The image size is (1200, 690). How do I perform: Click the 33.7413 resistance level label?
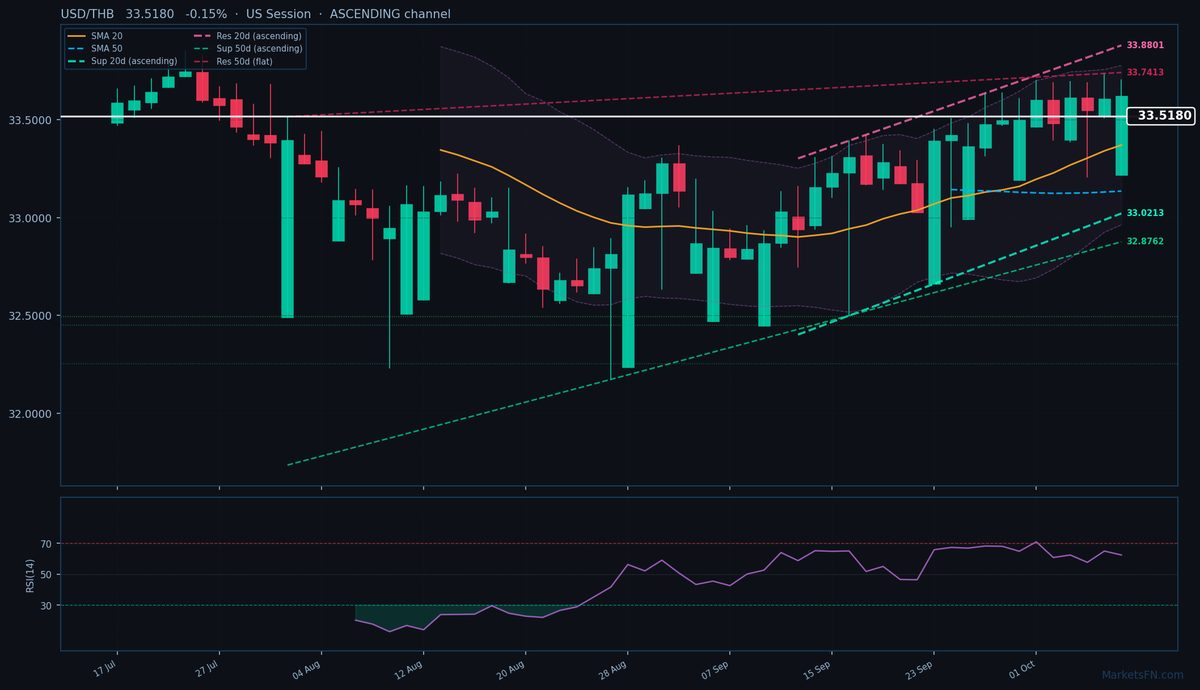[1145, 72]
